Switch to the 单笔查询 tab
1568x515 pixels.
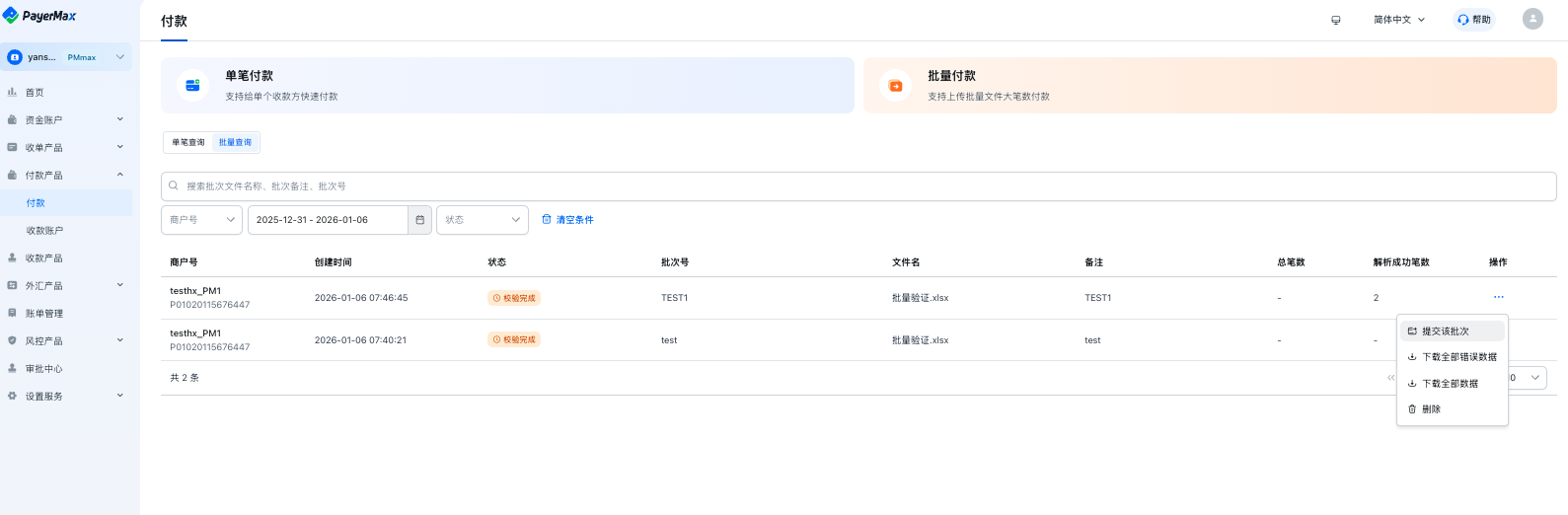coord(188,142)
